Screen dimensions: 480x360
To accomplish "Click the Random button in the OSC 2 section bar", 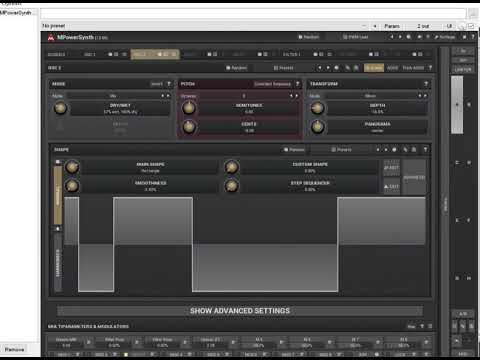I will coord(237,68).
